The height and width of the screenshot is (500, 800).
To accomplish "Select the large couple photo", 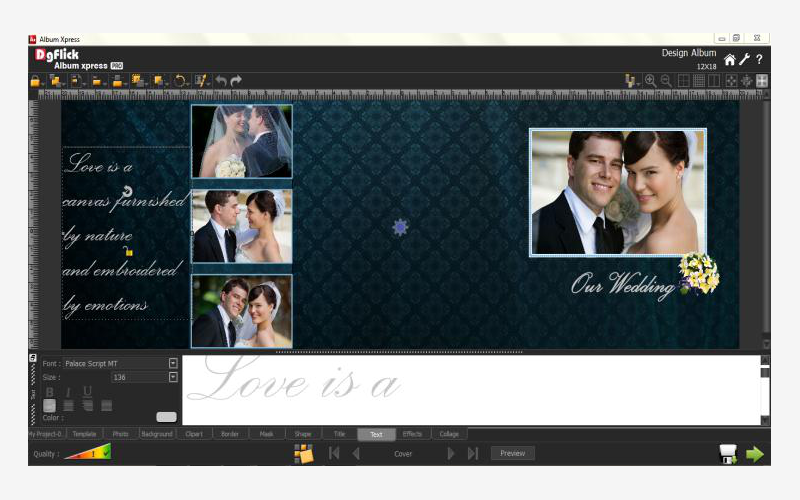I will (618, 192).
